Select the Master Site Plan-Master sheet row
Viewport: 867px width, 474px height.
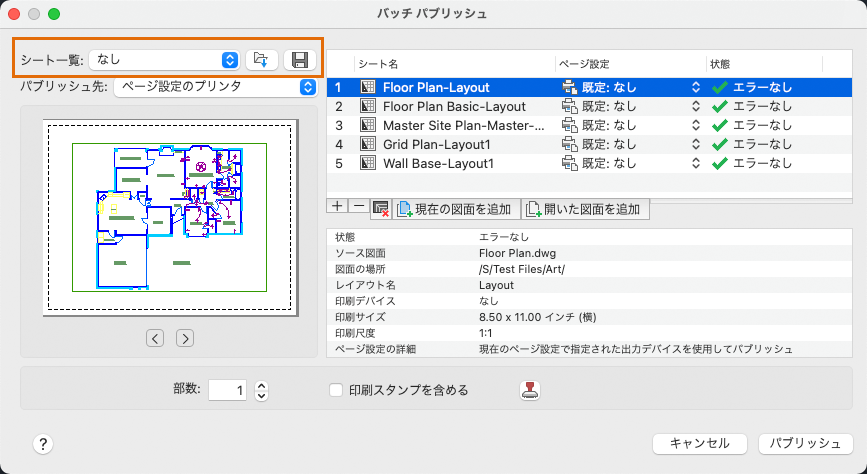(589, 126)
